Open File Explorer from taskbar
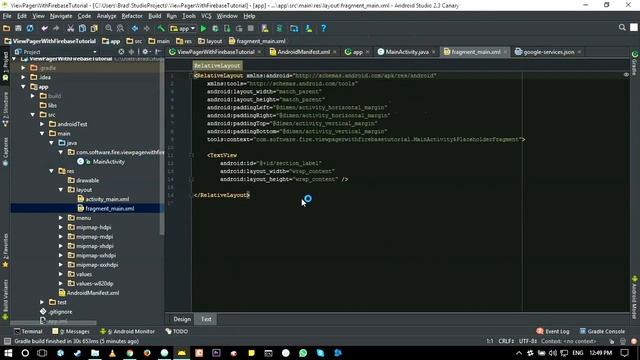This screenshot has height=360, width=640. point(95,353)
